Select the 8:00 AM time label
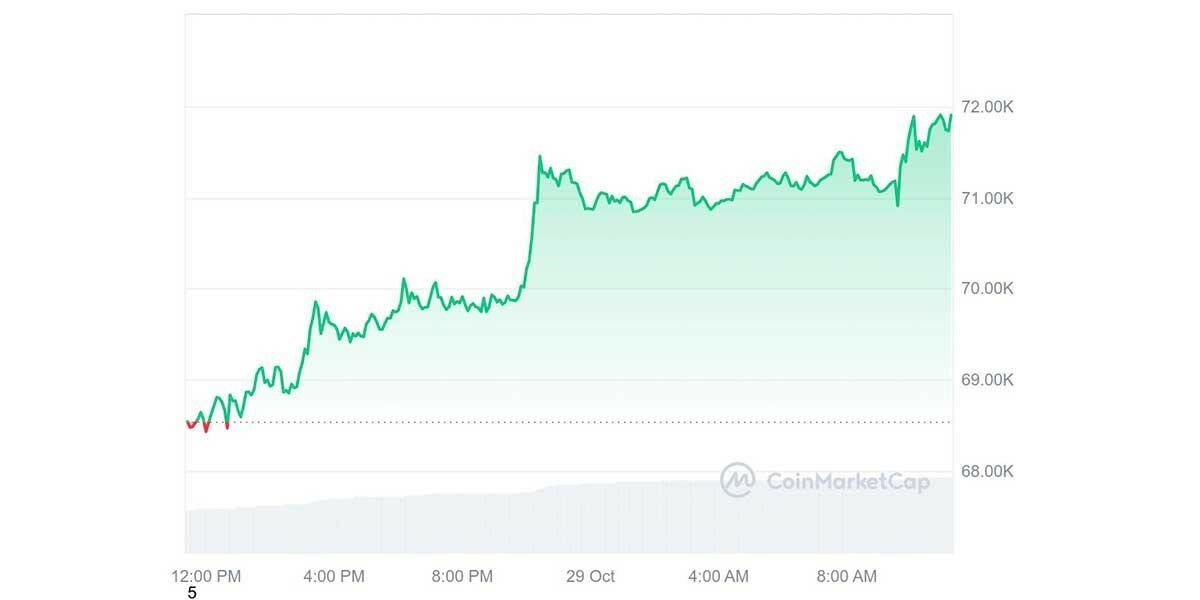 tap(845, 576)
